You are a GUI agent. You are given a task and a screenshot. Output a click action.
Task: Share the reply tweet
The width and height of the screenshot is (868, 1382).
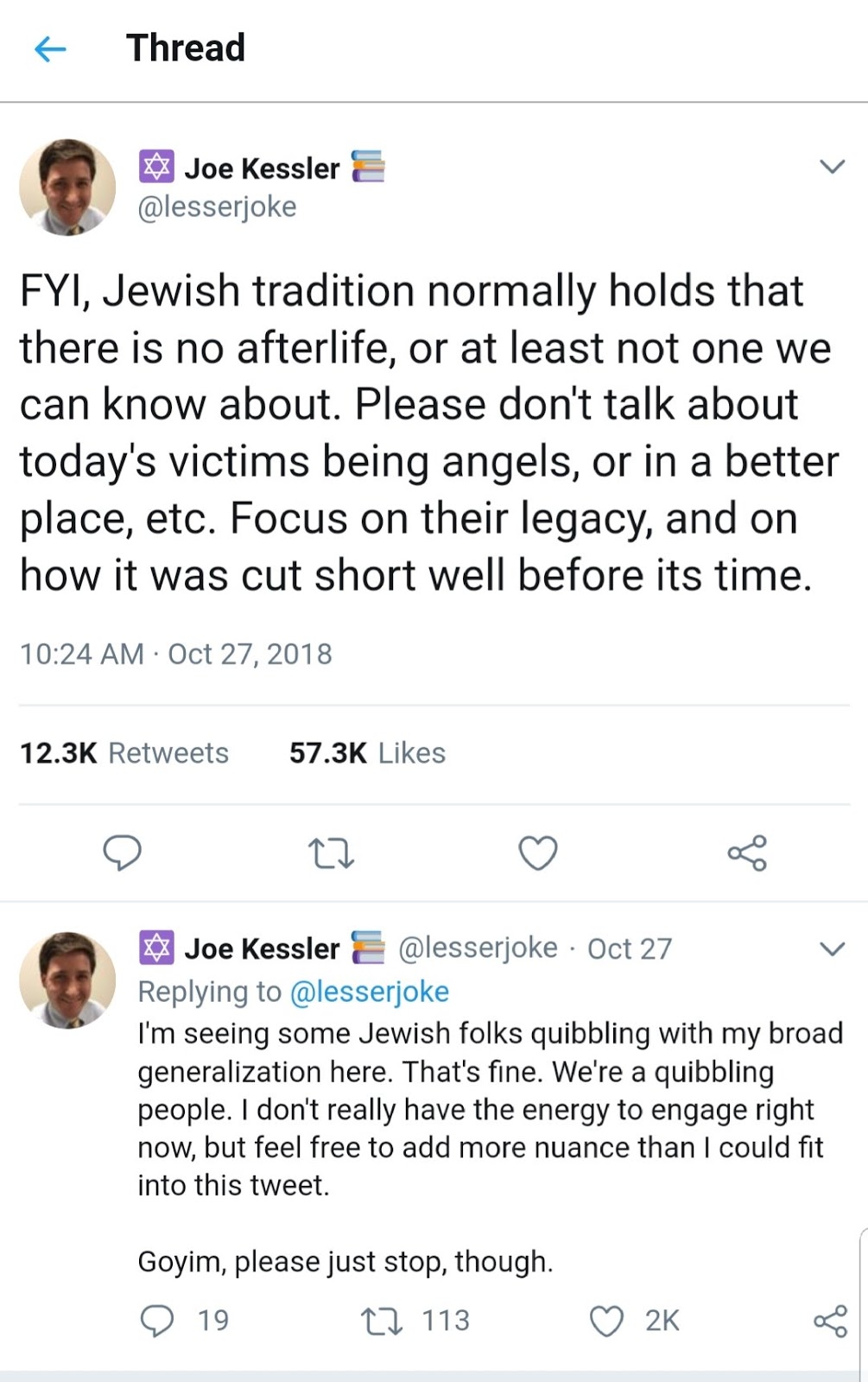click(x=830, y=1321)
